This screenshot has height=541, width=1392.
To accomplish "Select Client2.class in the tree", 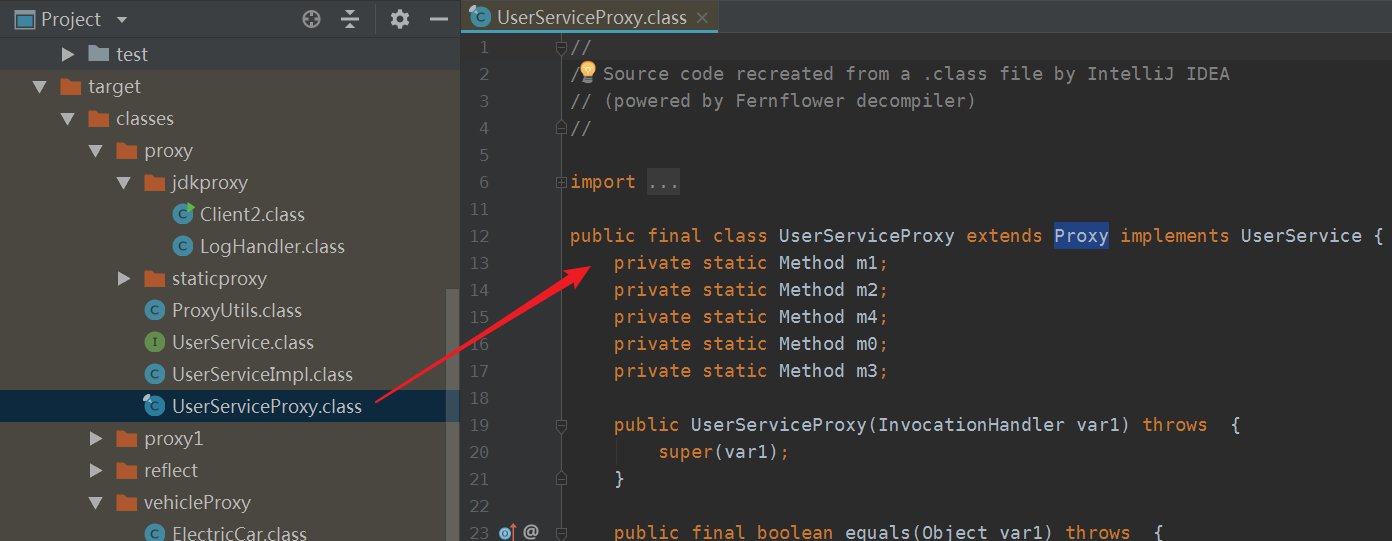I will pyautogui.click(x=252, y=214).
